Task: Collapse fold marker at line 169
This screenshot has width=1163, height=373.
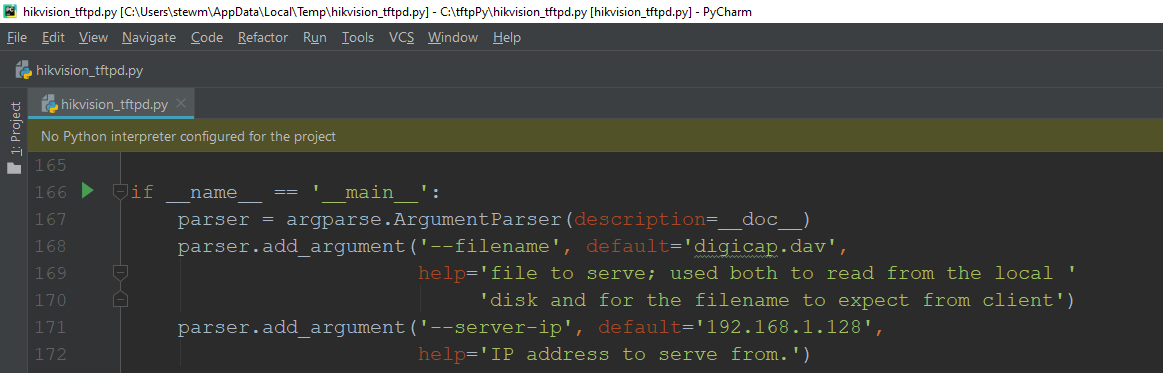Action: pyautogui.click(x=120, y=273)
